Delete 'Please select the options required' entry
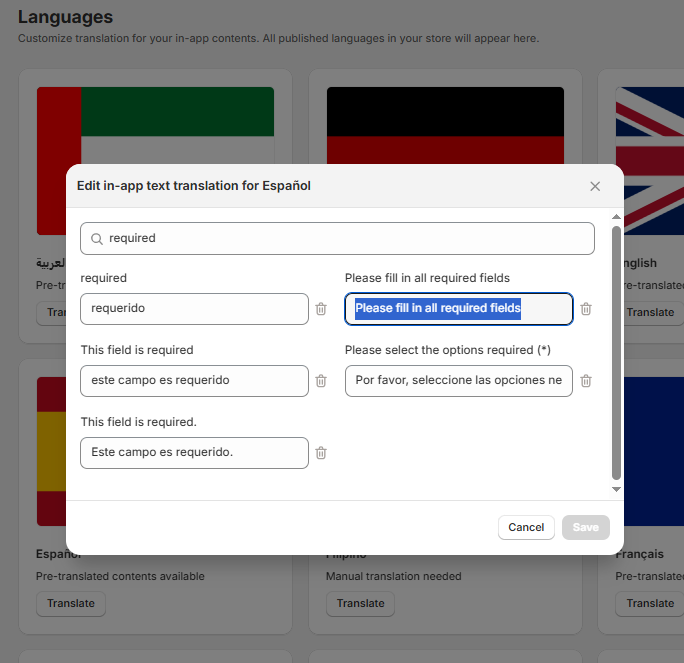684x663 pixels. click(x=586, y=381)
